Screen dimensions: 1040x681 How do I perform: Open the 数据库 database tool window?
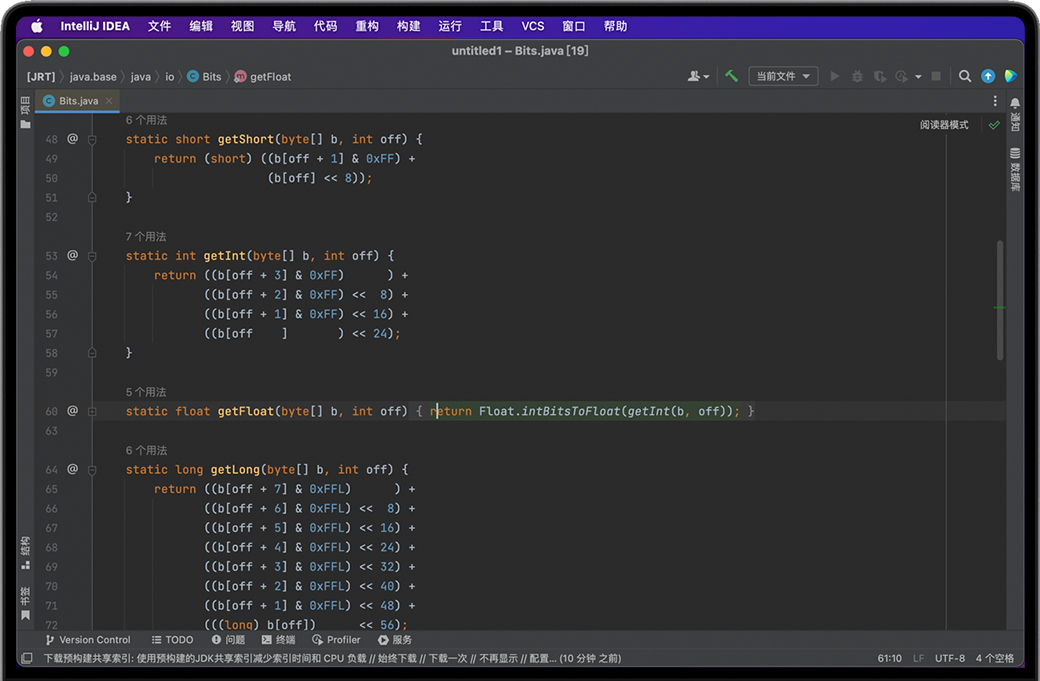[x=1015, y=168]
